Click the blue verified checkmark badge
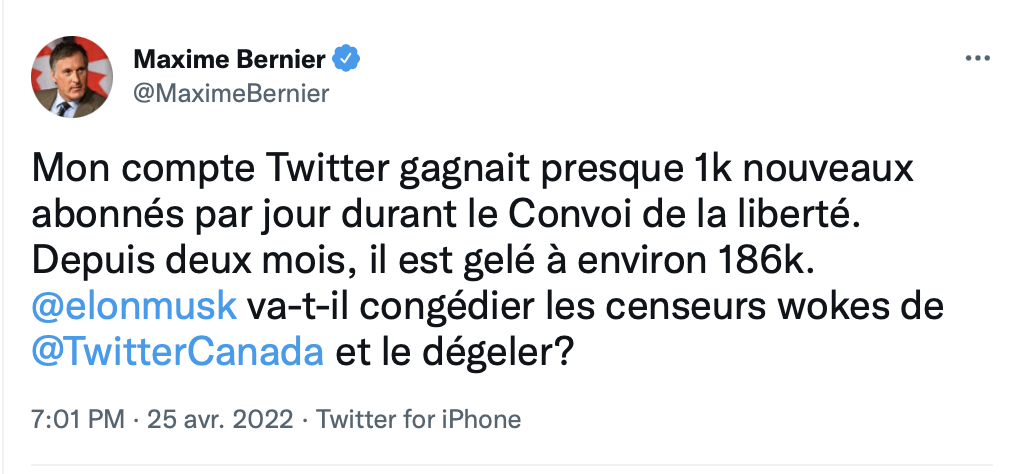Viewport: 1020px width, 474px height. [346, 59]
